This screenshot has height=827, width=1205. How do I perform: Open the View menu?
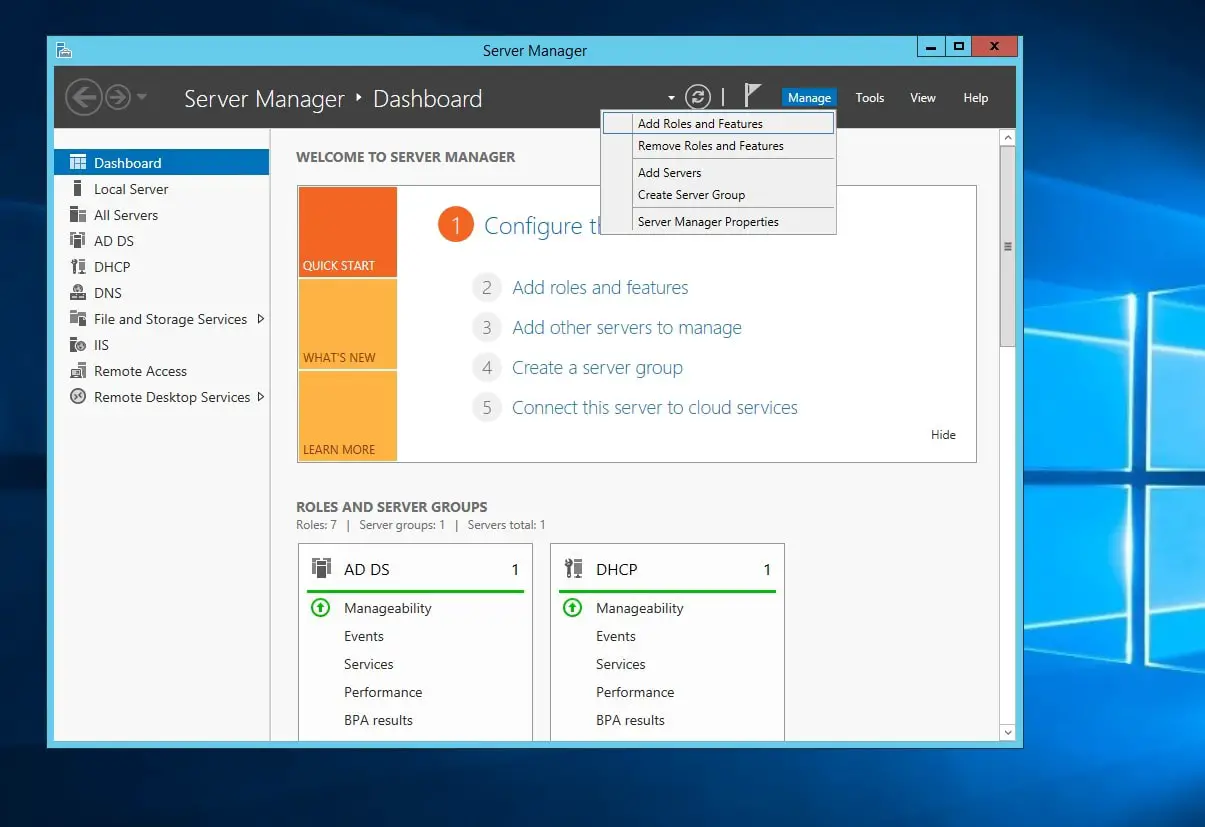(x=922, y=97)
